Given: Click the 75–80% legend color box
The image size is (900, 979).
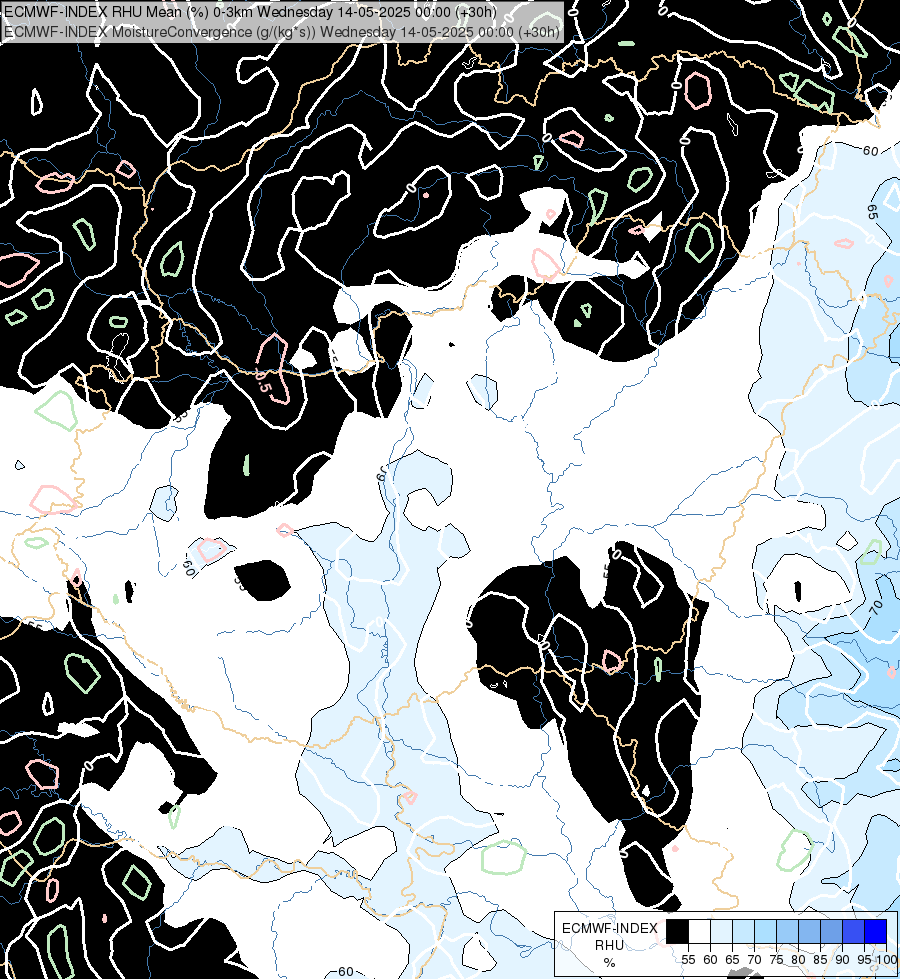Looking at the screenshot, I should tap(788, 931).
